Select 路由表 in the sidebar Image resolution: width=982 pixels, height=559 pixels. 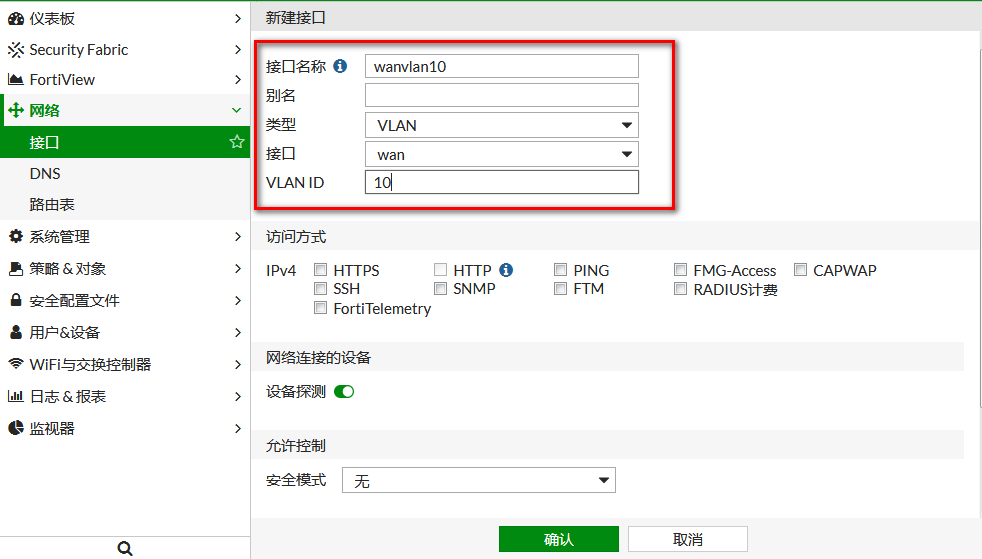tap(52, 205)
